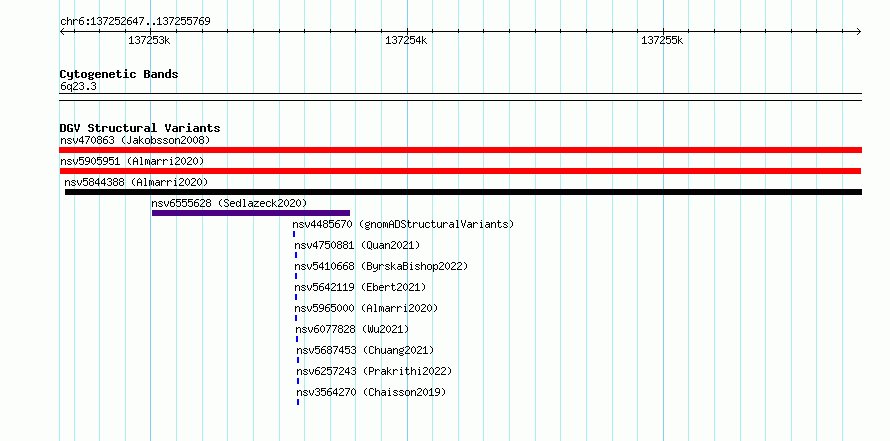This screenshot has height=441, width=890.
Task: Click the blue tick mark below nsv6077828
Action: tap(296, 339)
